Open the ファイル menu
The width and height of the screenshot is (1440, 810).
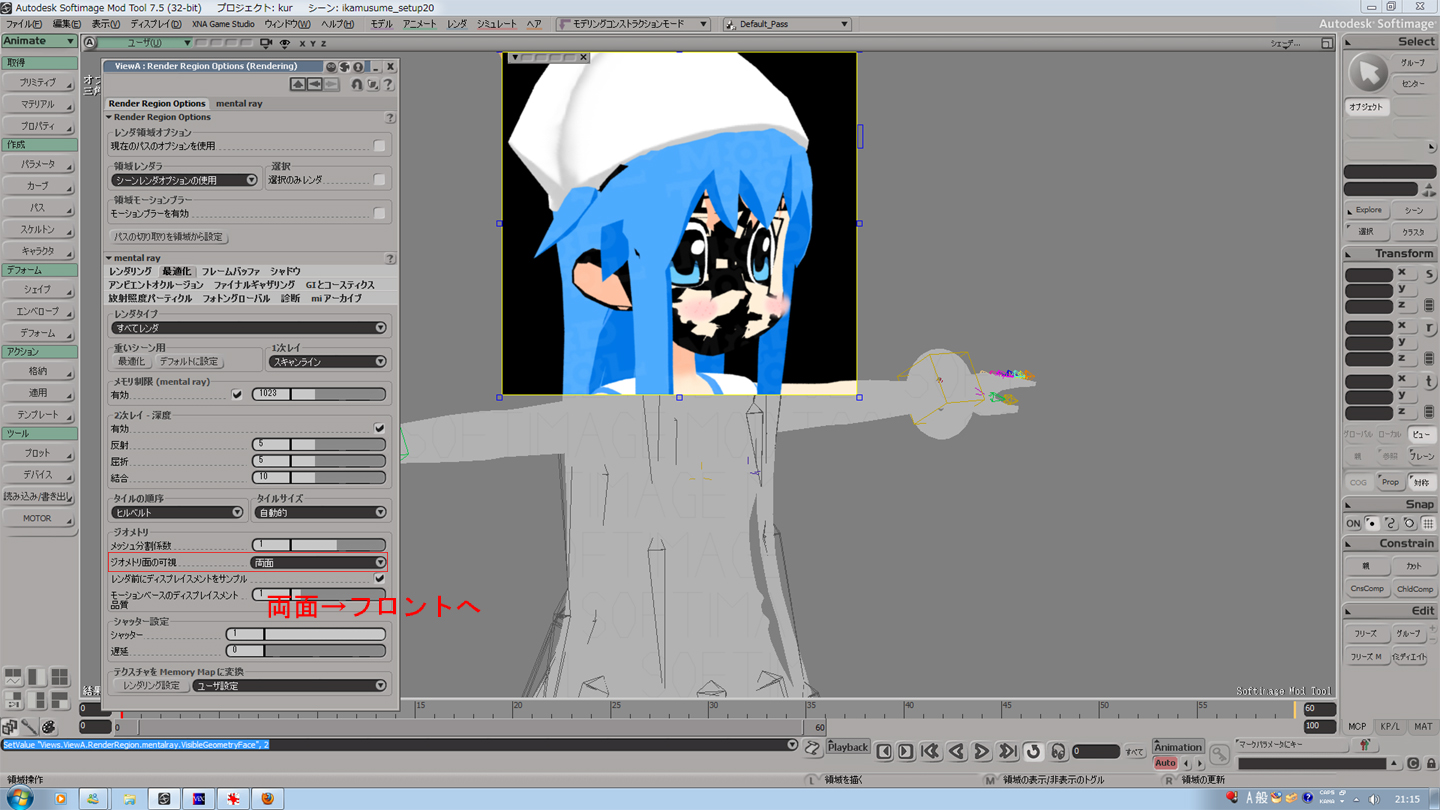pyautogui.click(x=23, y=24)
